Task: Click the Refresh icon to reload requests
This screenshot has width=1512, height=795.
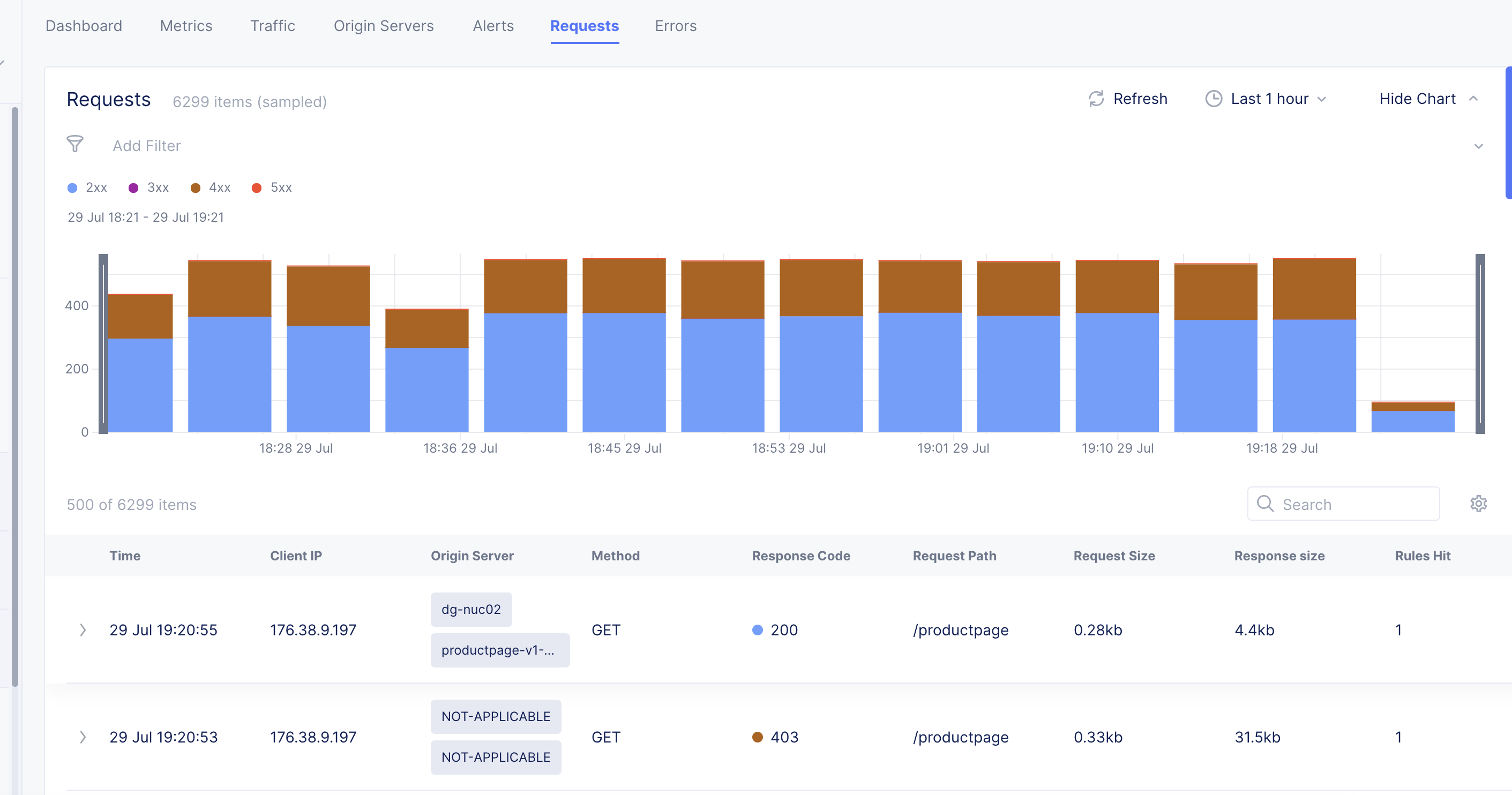Action: (1096, 99)
